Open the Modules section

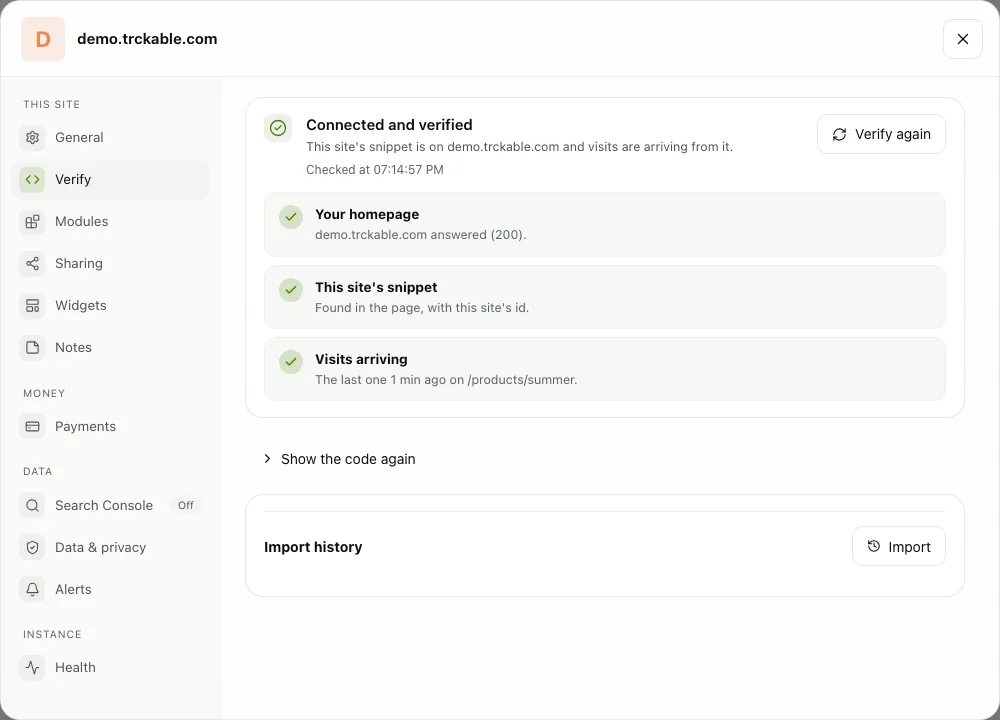point(110,221)
